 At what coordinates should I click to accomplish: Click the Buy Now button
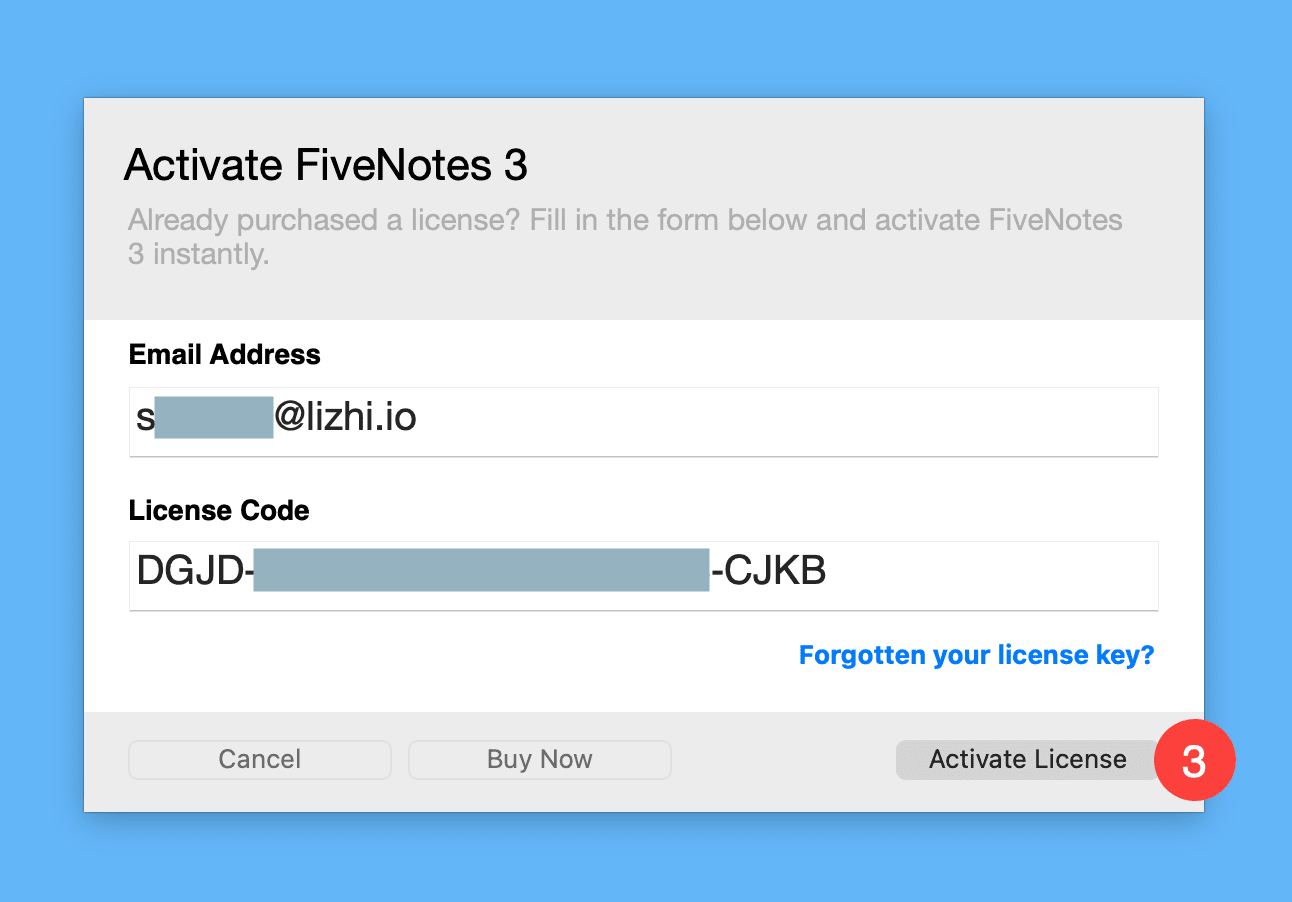(539, 760)
